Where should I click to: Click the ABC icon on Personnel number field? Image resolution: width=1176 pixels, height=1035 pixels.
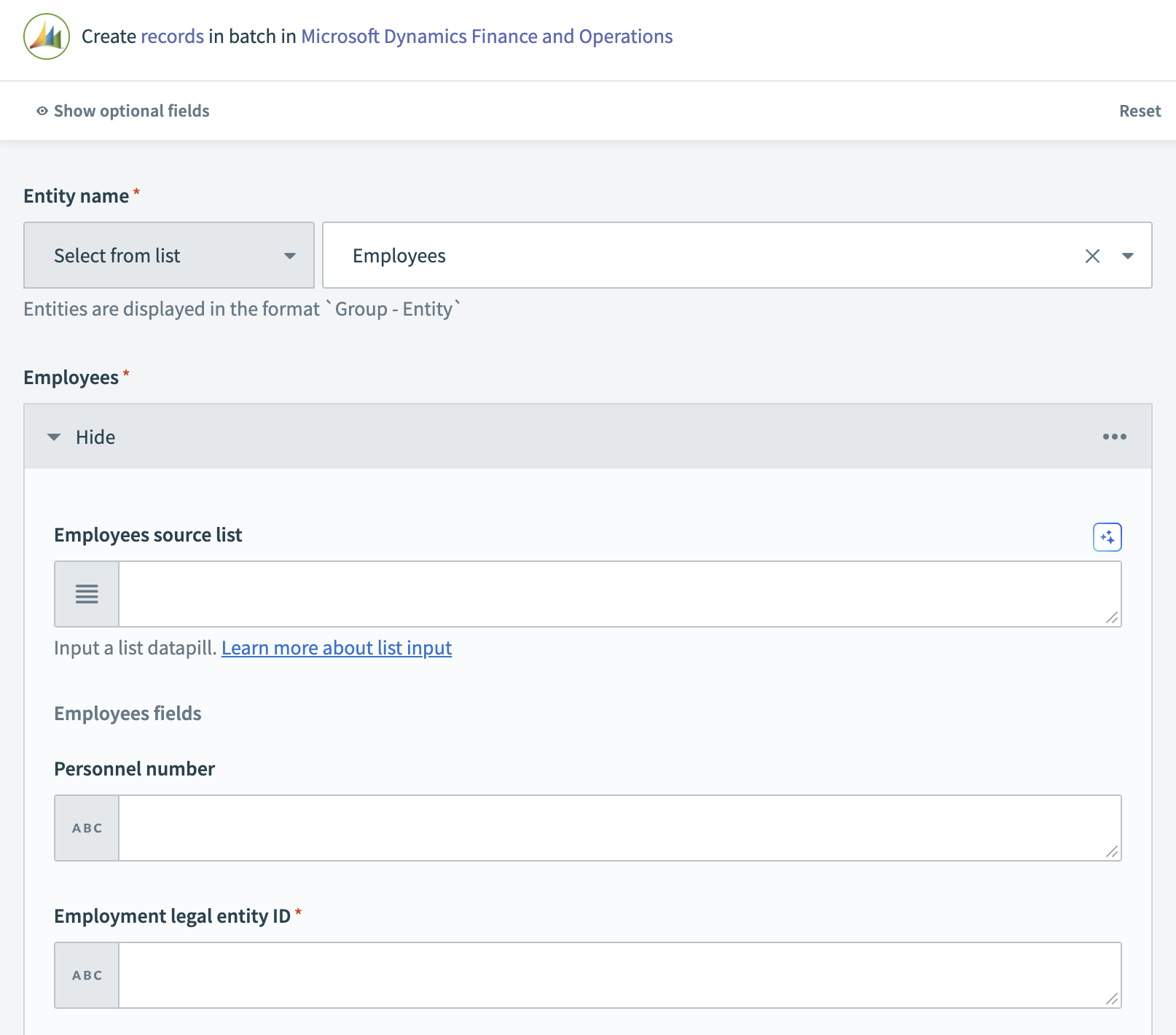click(86, 828)
